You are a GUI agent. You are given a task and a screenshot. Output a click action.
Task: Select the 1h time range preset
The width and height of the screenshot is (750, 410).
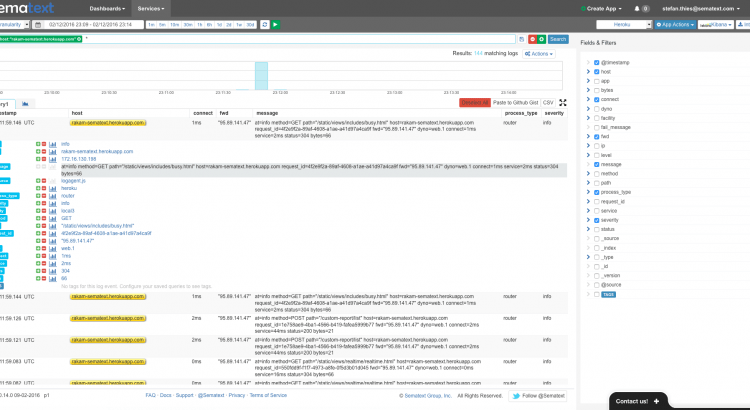click(x=200, y=25)
